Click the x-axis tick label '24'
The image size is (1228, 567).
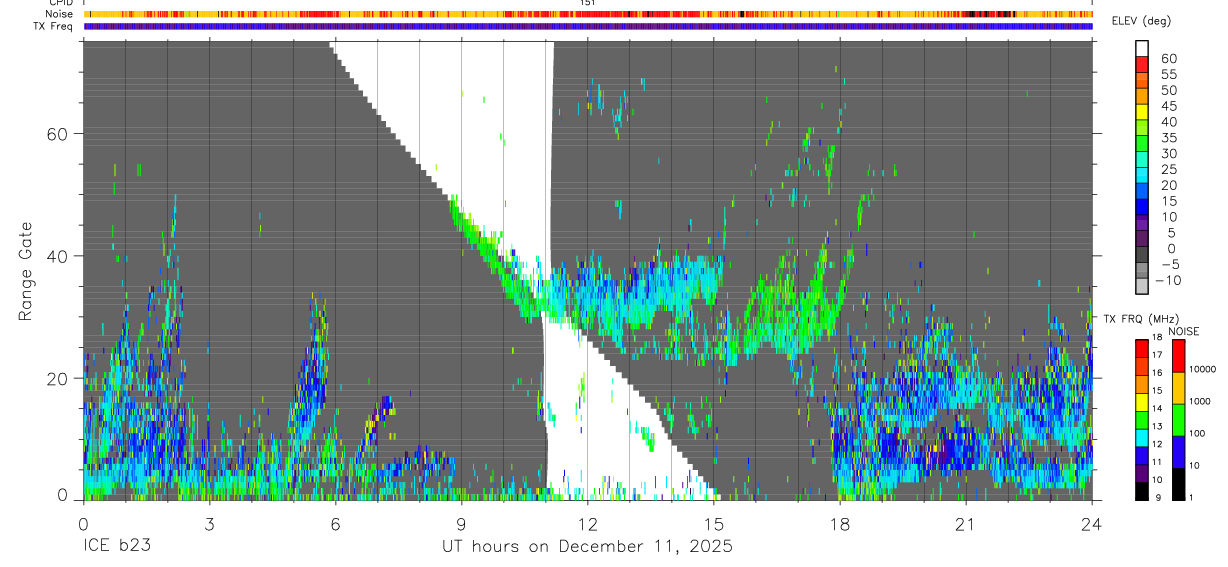[1091, 523]
